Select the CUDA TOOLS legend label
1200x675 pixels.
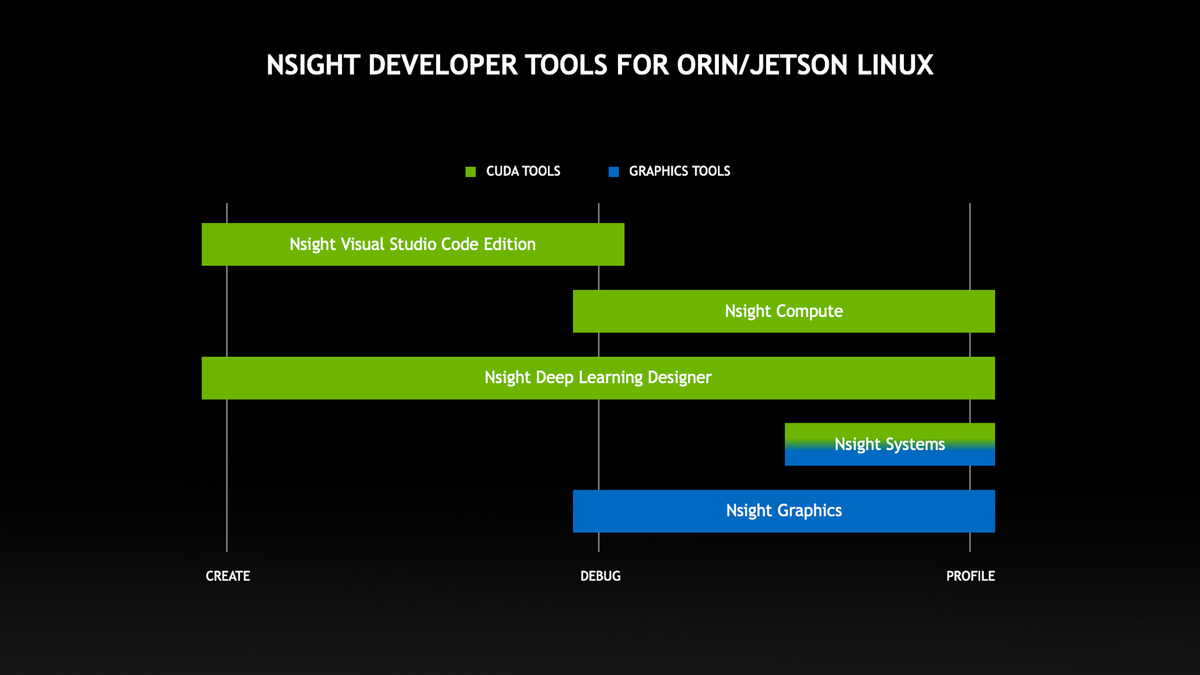[x=523, y=172]
